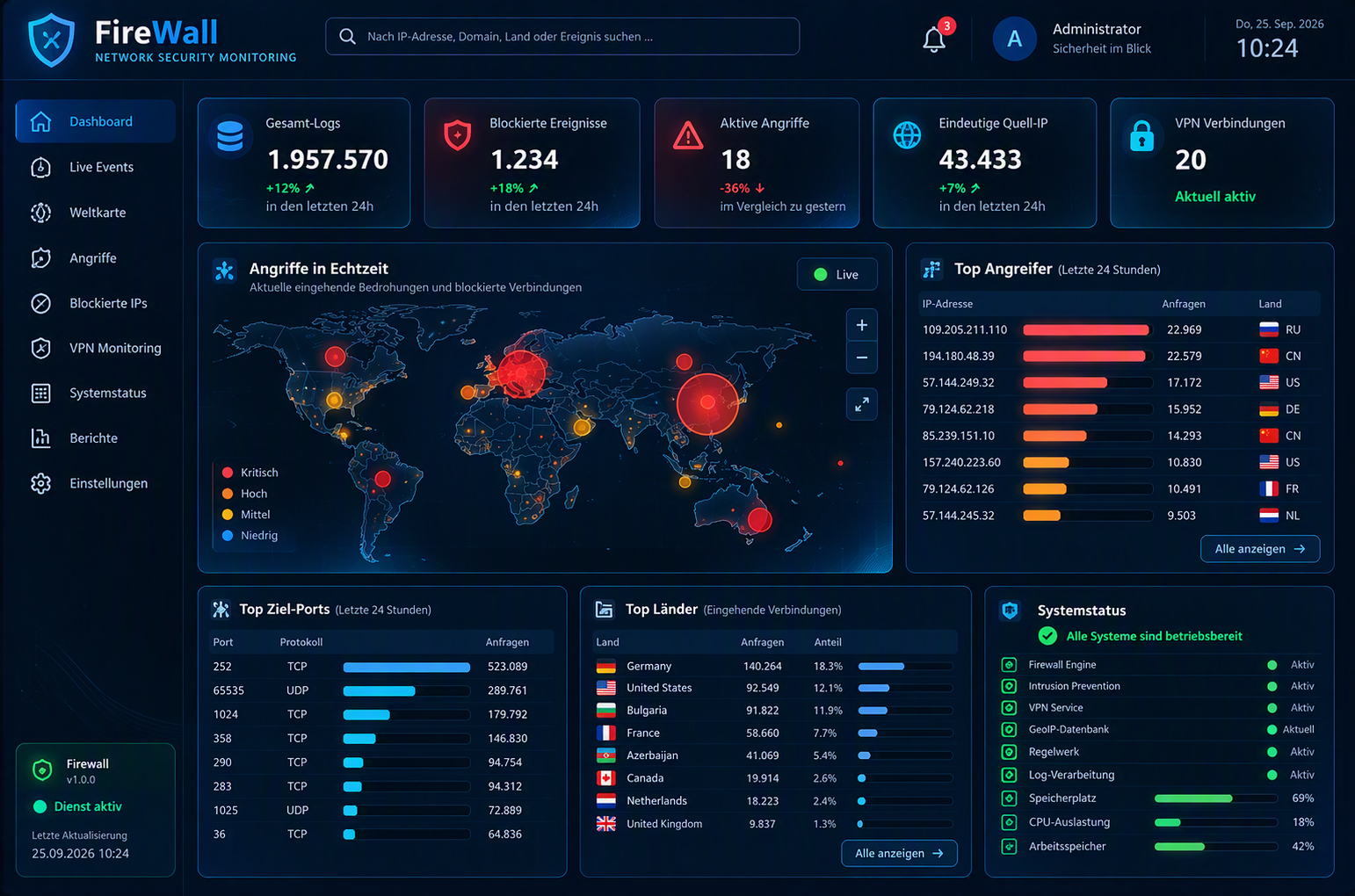Click the Live Events sidebar icon
Screen dimensions: 1355x896
coord(40,167)
